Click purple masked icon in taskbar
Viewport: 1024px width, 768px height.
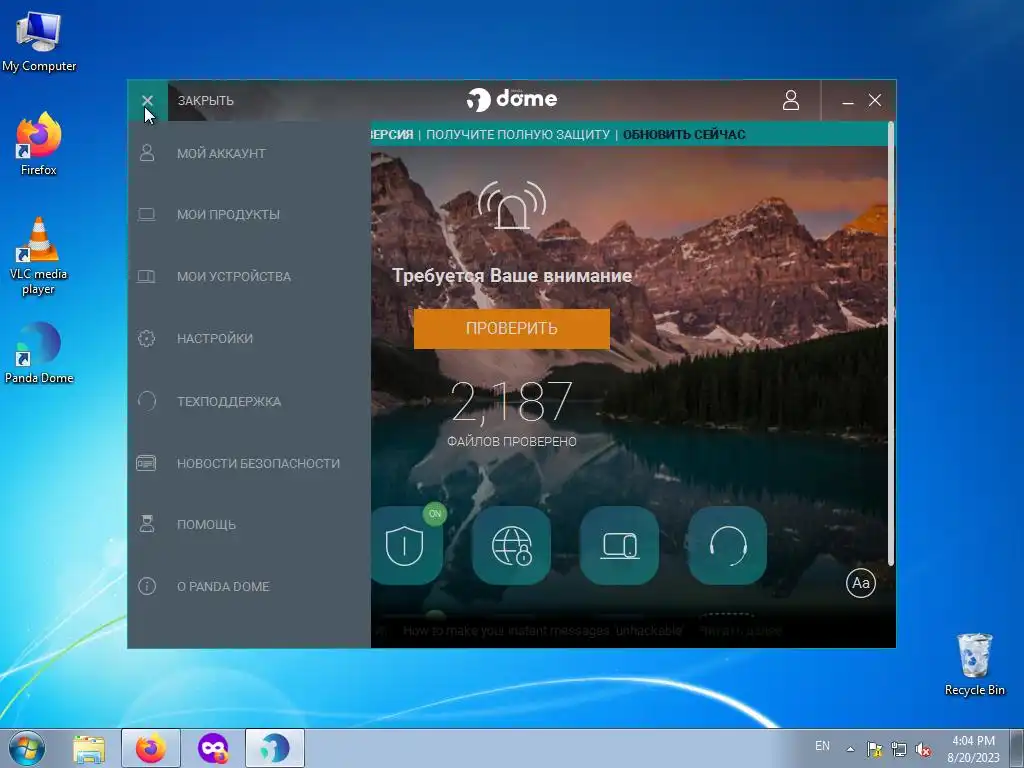pyautogui.click(x=213, y=748)
